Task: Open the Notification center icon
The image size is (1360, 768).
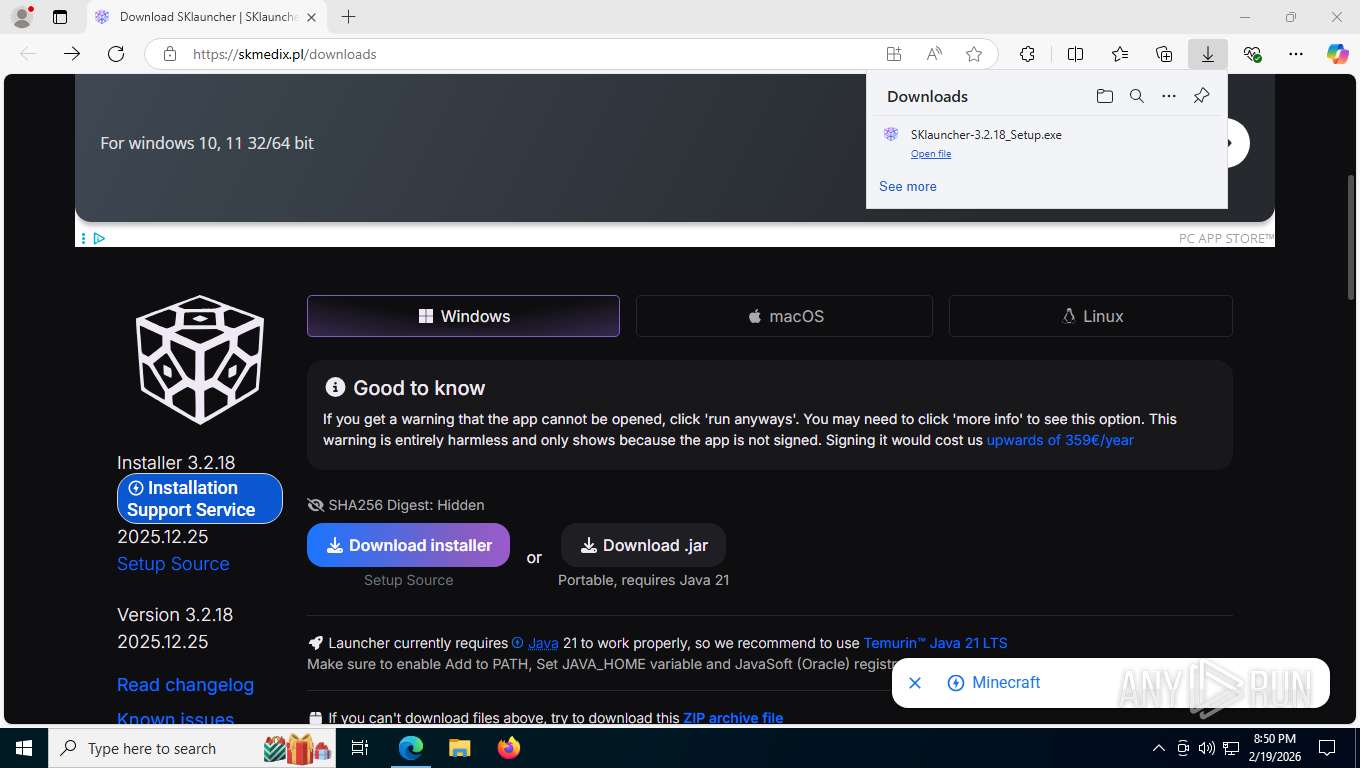Action: pyautogui.click(x=1327, y=748)
